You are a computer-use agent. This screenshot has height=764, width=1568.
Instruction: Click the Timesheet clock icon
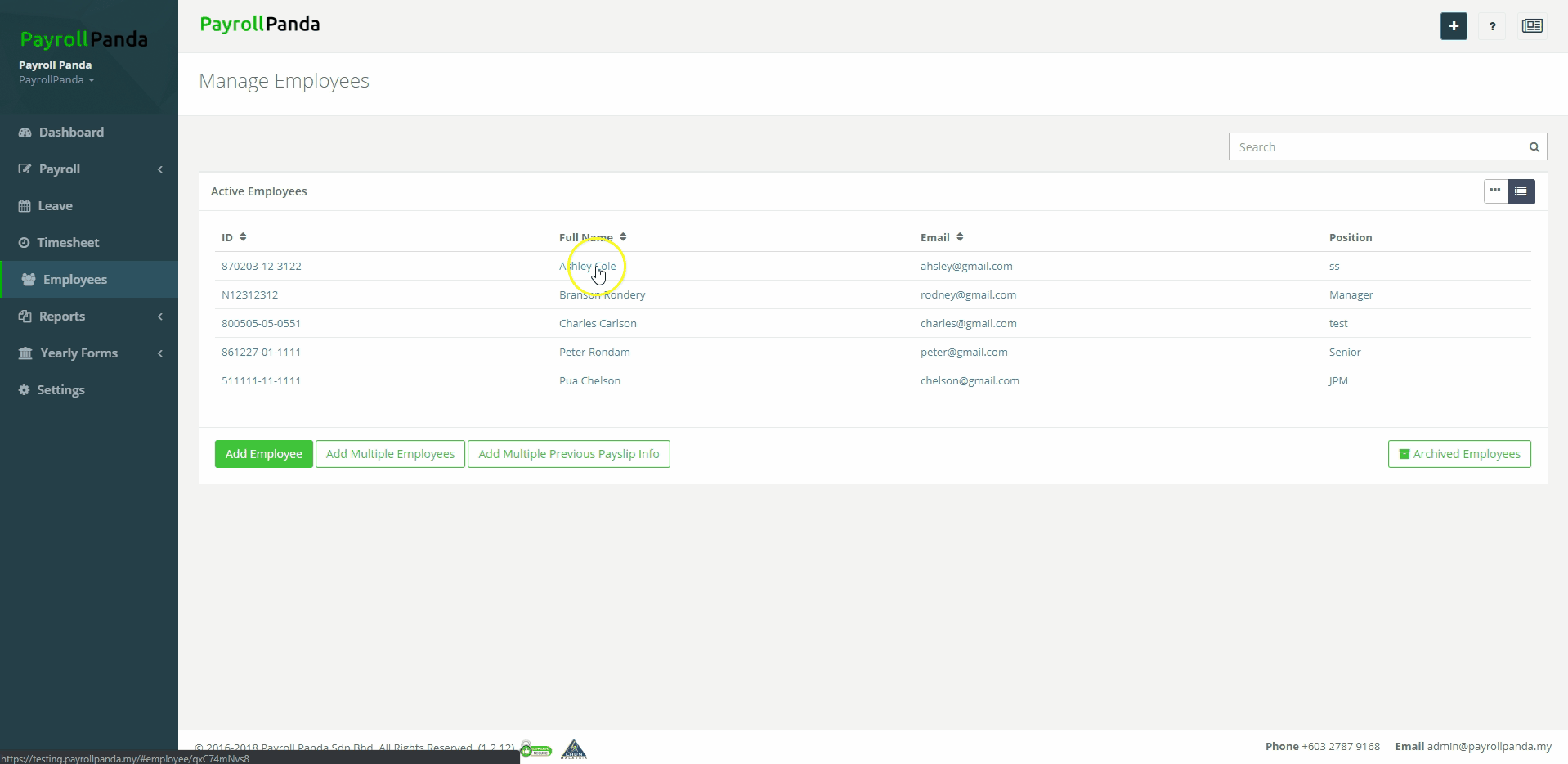click(x=24, y=243)
